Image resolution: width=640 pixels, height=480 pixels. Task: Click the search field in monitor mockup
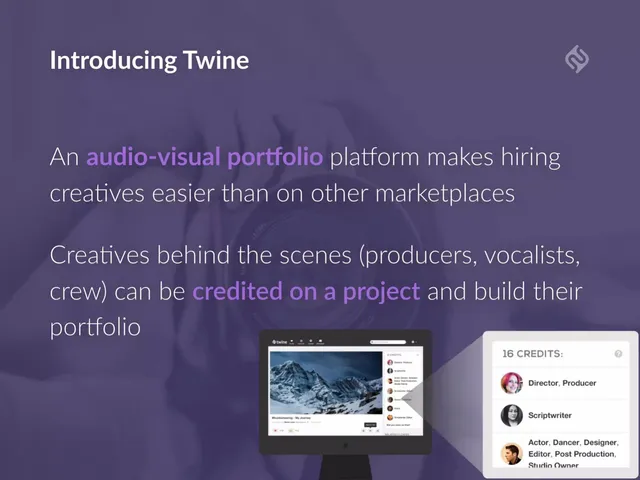click(x=388, y=342)
